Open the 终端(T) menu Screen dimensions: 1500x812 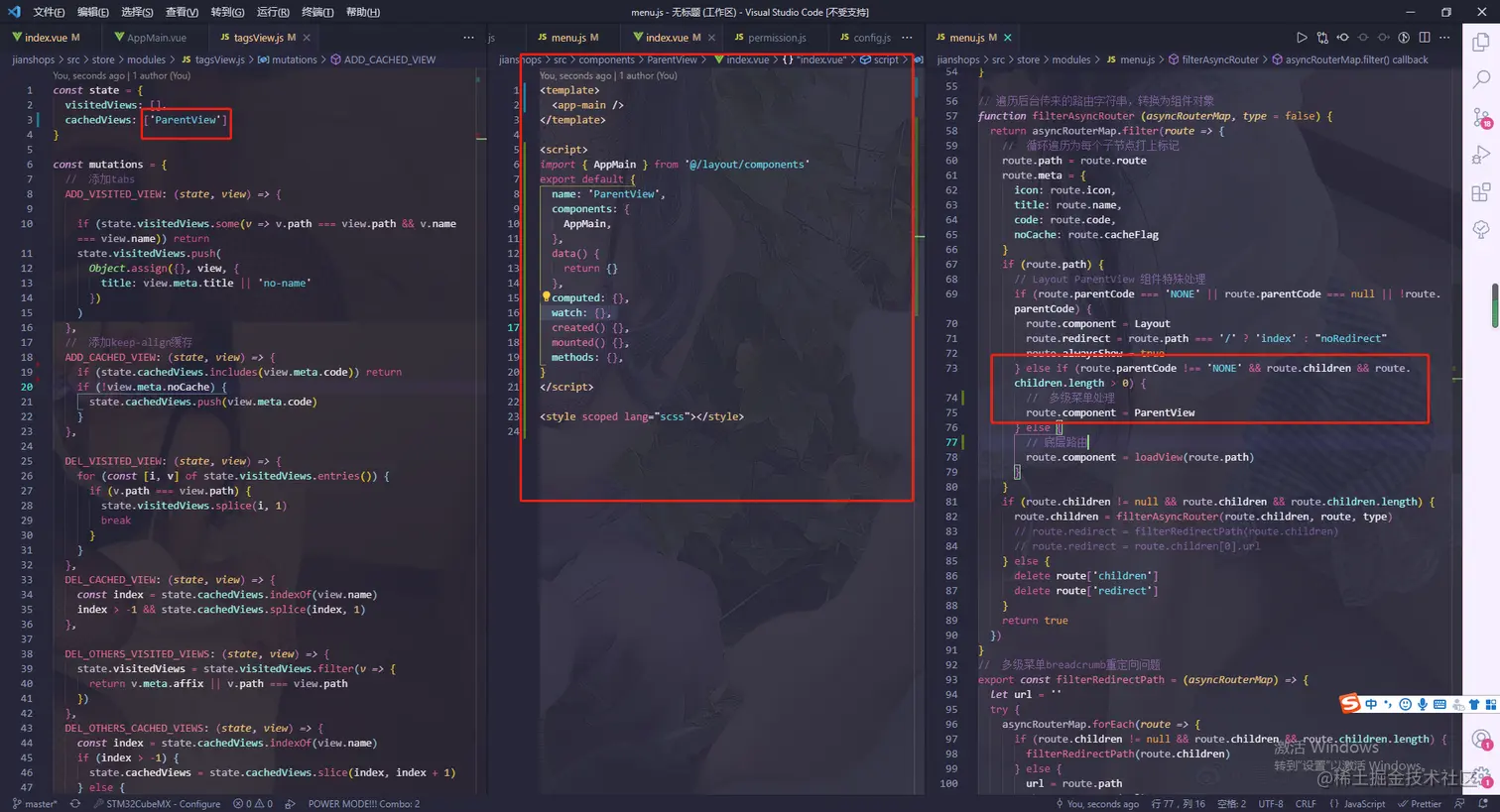317,12
